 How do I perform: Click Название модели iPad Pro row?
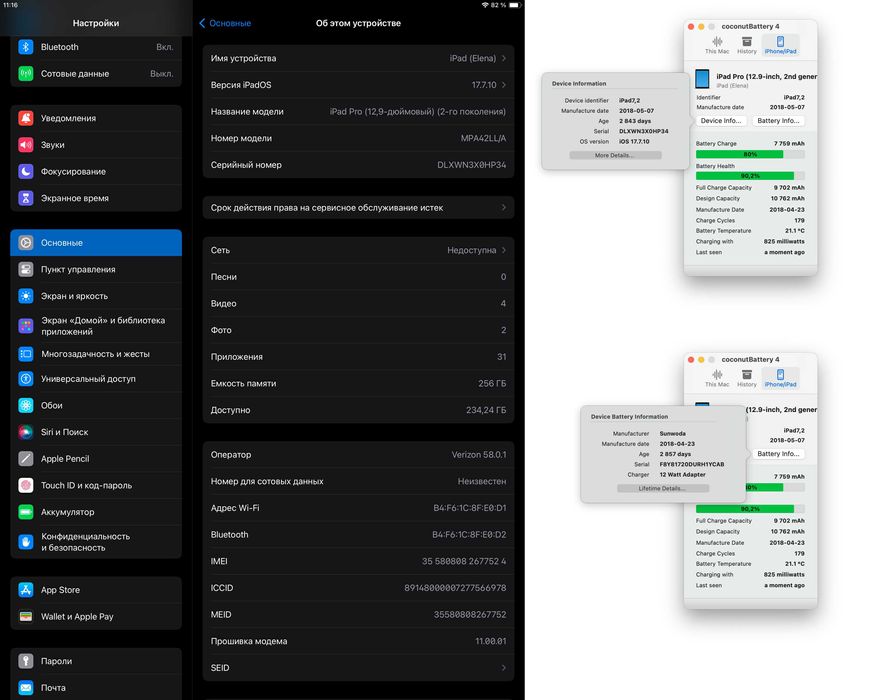pyautogui.click(x=358, y=111)
